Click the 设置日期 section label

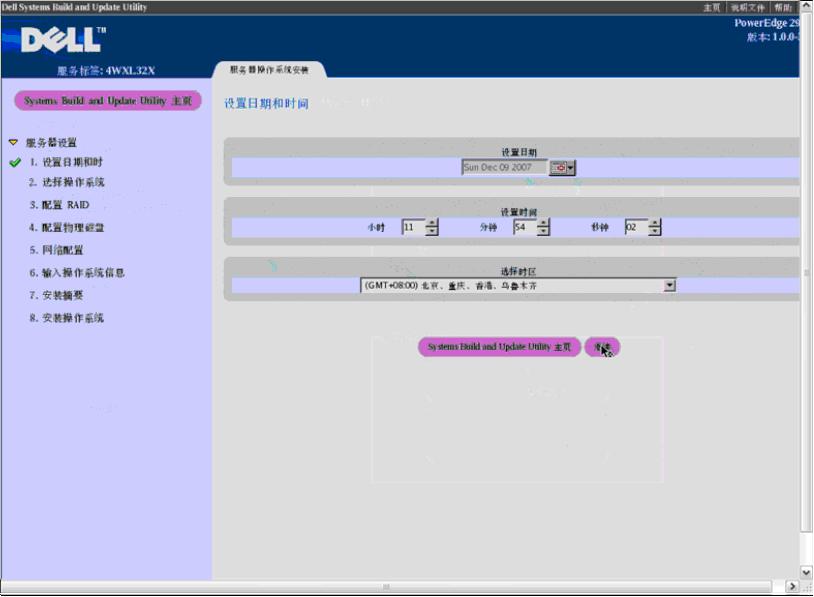(519, 152)
